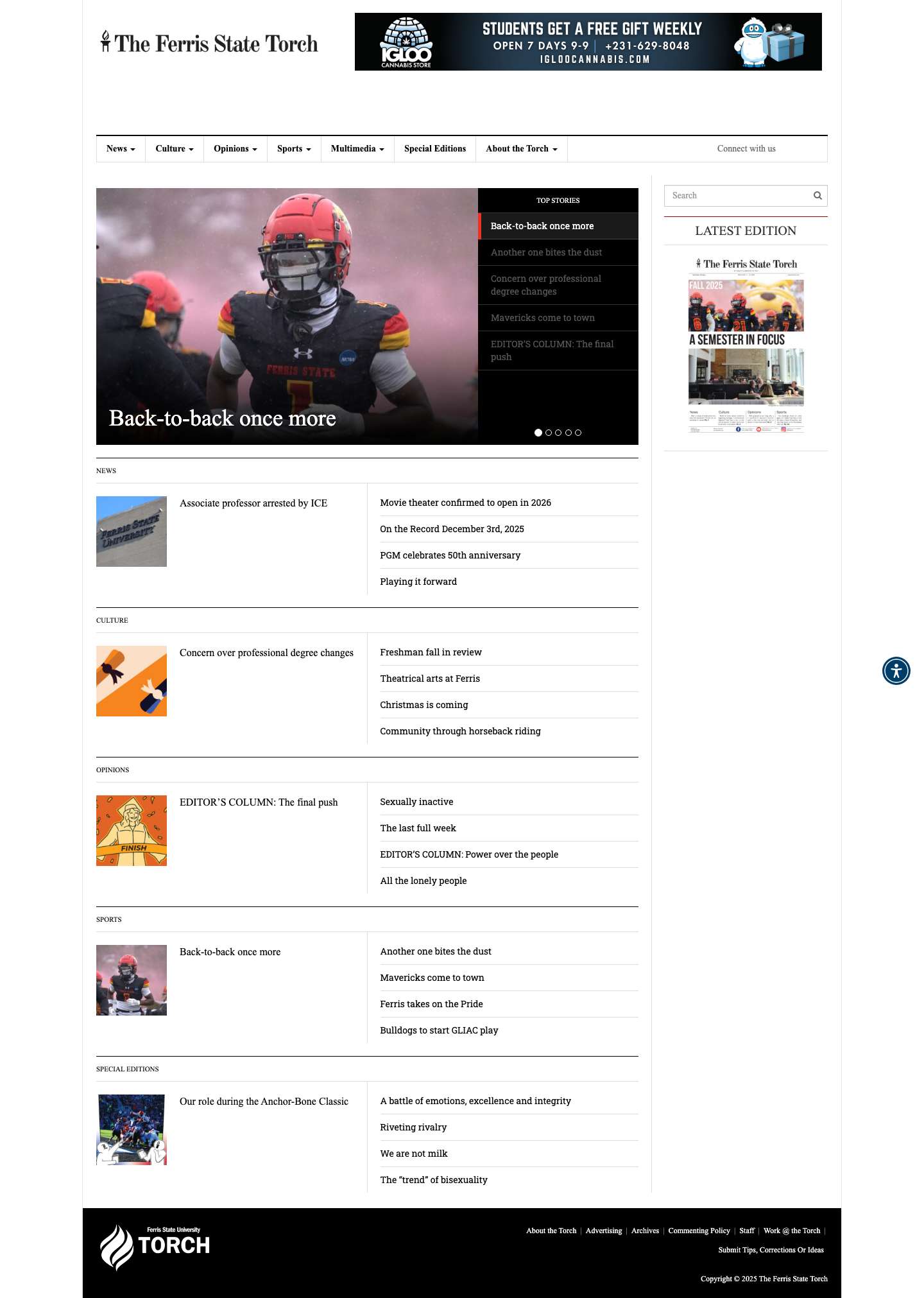
Task: Select the fourth carousel slide dot
Action: pyautogui.click(x=569, y=433)
